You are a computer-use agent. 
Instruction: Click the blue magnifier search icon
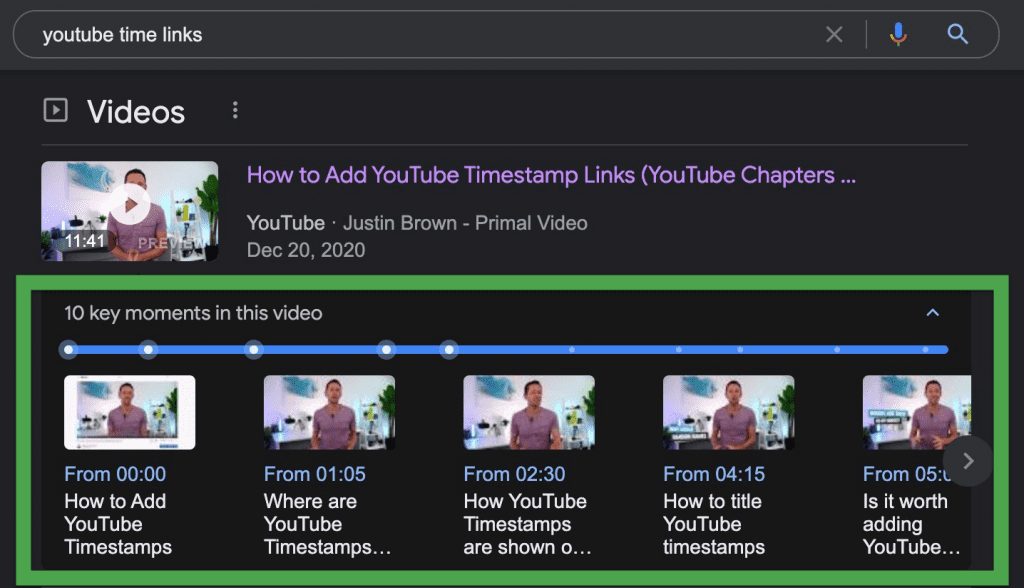(x=957, y=34)
